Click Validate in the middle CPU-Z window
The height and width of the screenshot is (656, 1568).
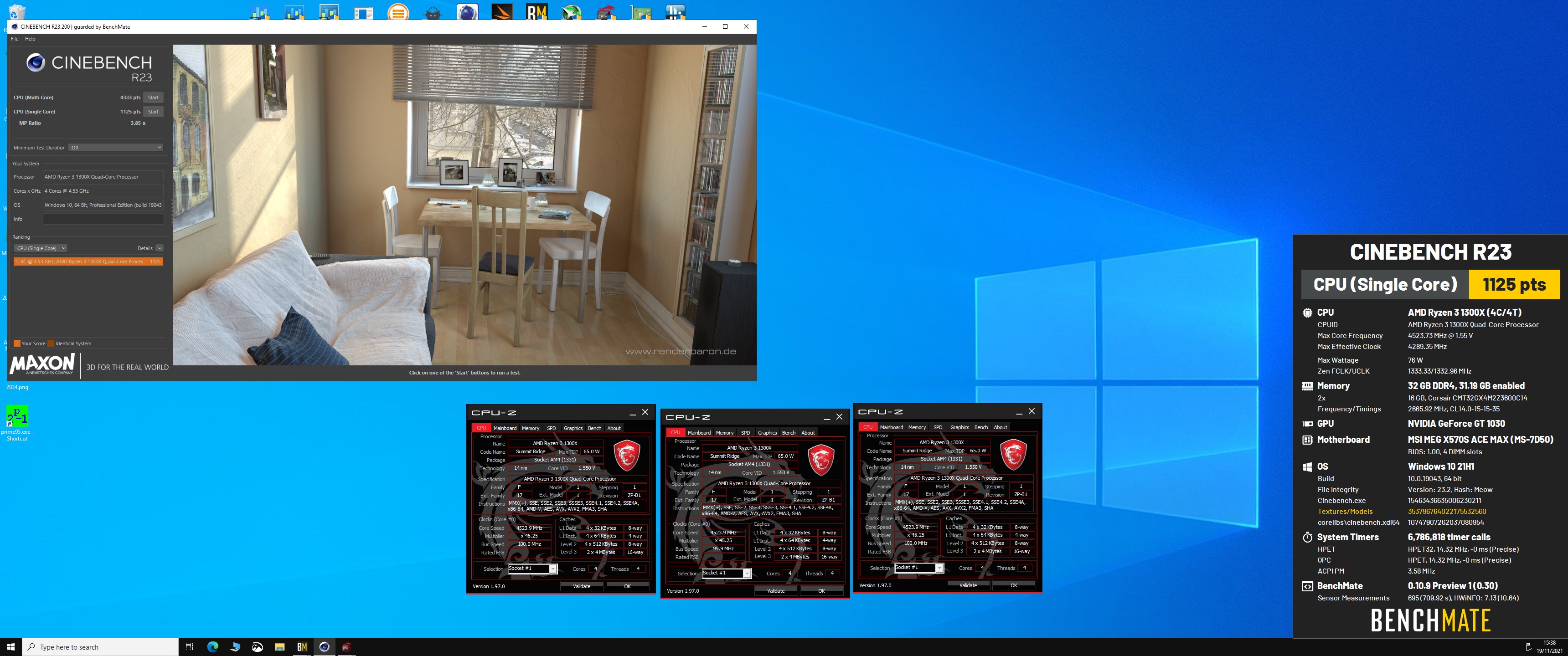(x=775, y=591)
